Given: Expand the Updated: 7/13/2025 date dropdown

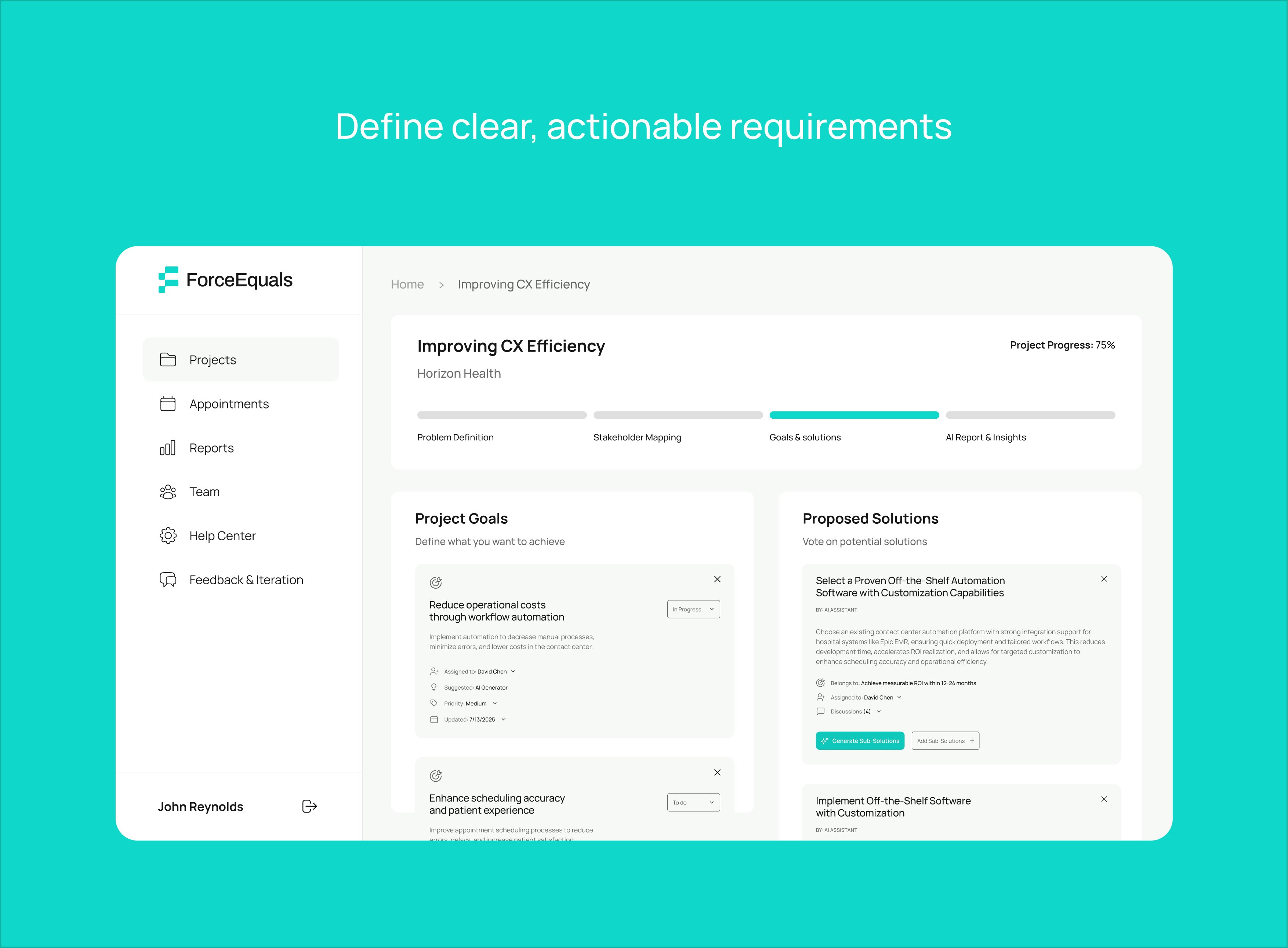Looking at the screenshot, I should coord(503,720).
